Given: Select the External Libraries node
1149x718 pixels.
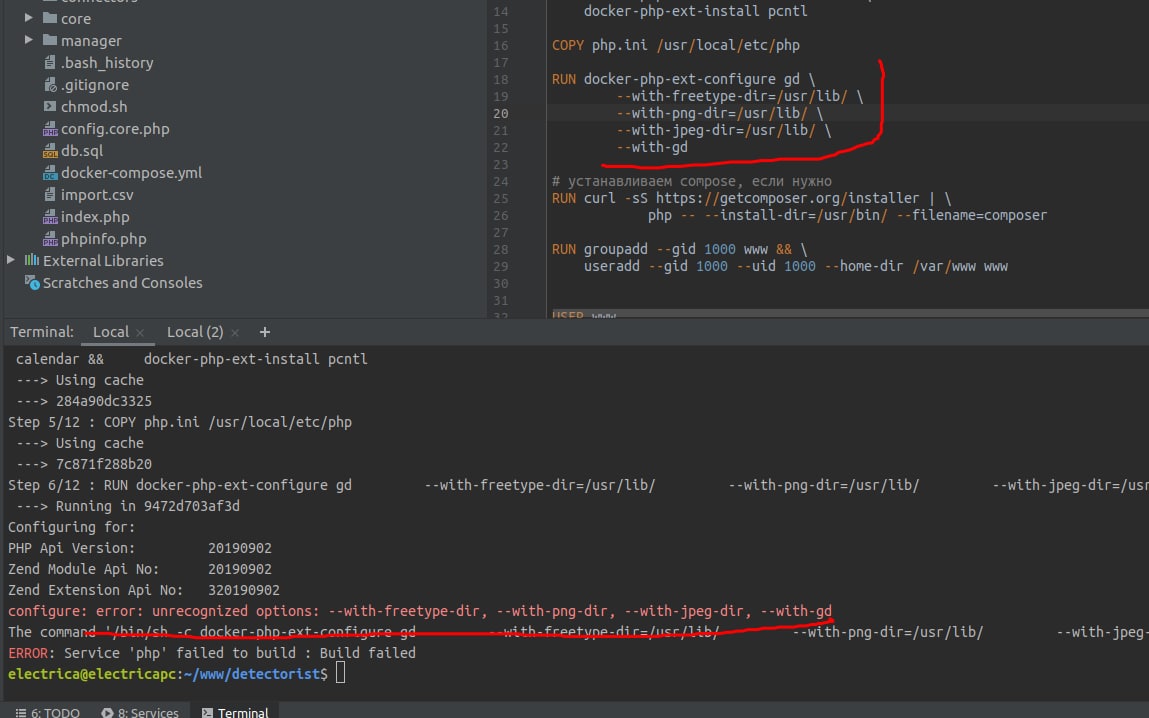Looking at the screenshot, I should point(103,261).
